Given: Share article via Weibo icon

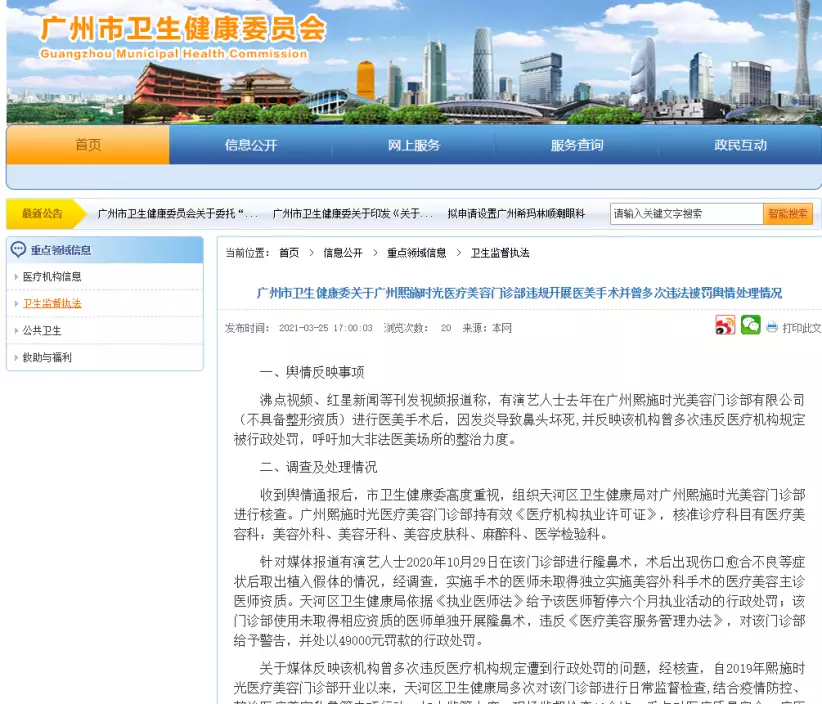Looking at the screenshot, I should click(x=725, y=326).
